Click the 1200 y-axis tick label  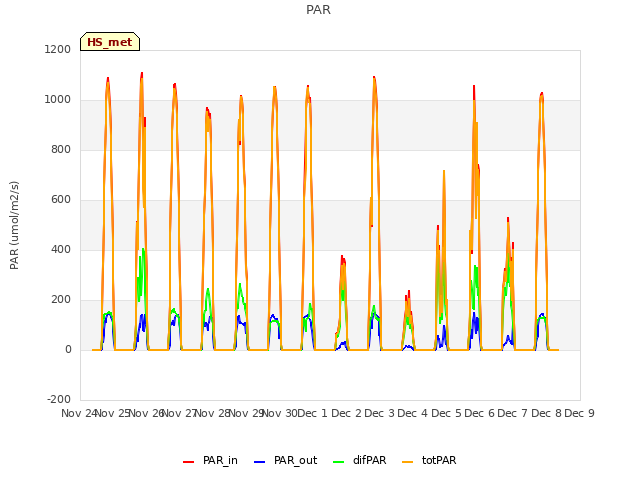58,49
